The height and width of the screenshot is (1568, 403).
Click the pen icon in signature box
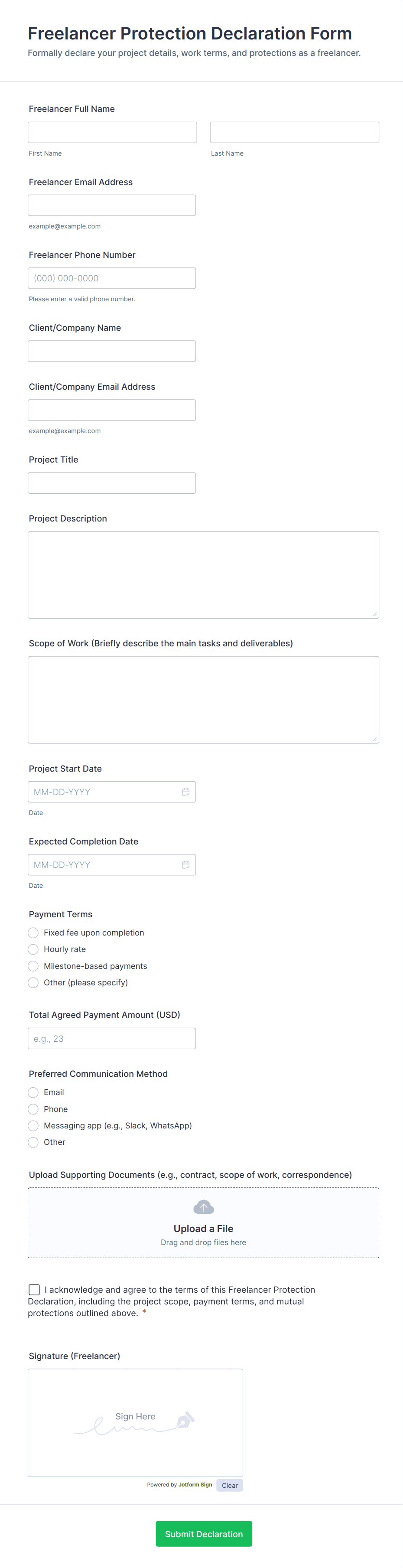click(x=185, y=1420)
